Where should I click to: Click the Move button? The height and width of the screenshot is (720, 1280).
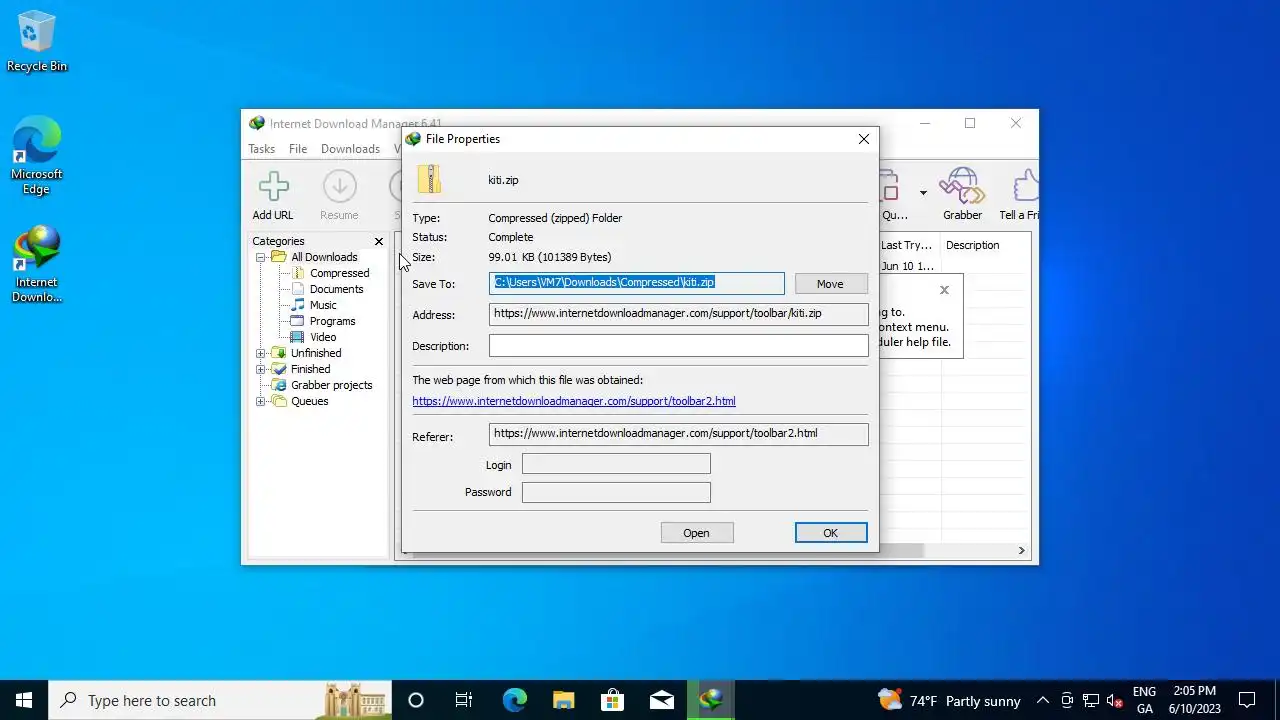coord(830,284)
